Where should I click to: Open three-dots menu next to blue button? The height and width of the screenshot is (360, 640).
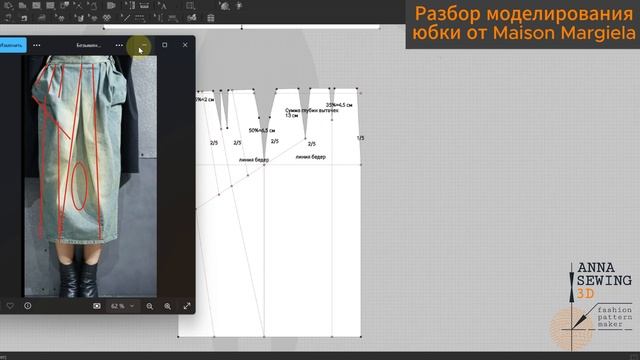tap(37, 45)
